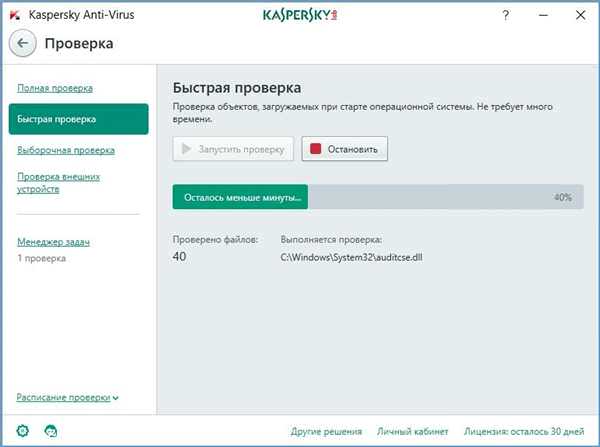Open Менеджер задач link
Image resolution: width=600 pixels, height=447 pixels.
tap(53, 242)
